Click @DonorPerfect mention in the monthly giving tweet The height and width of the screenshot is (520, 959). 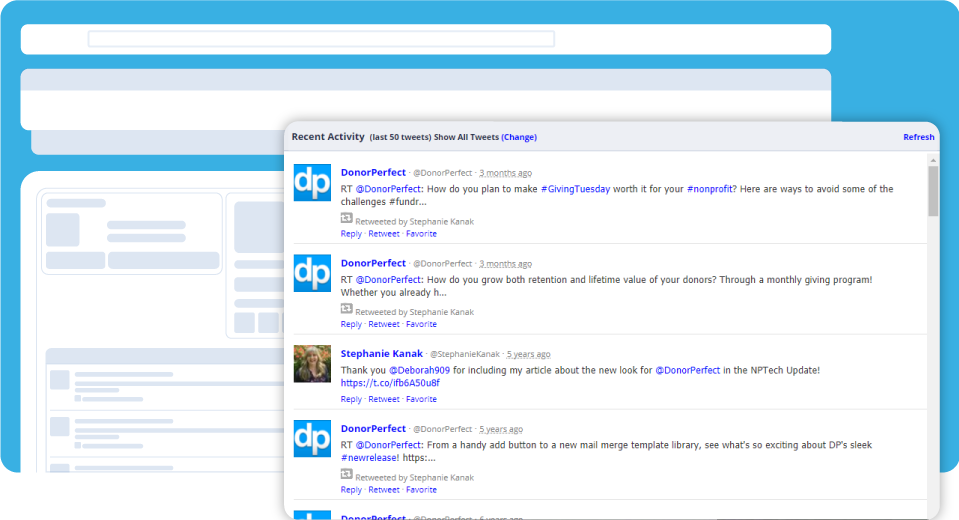(x=388, y=280)
